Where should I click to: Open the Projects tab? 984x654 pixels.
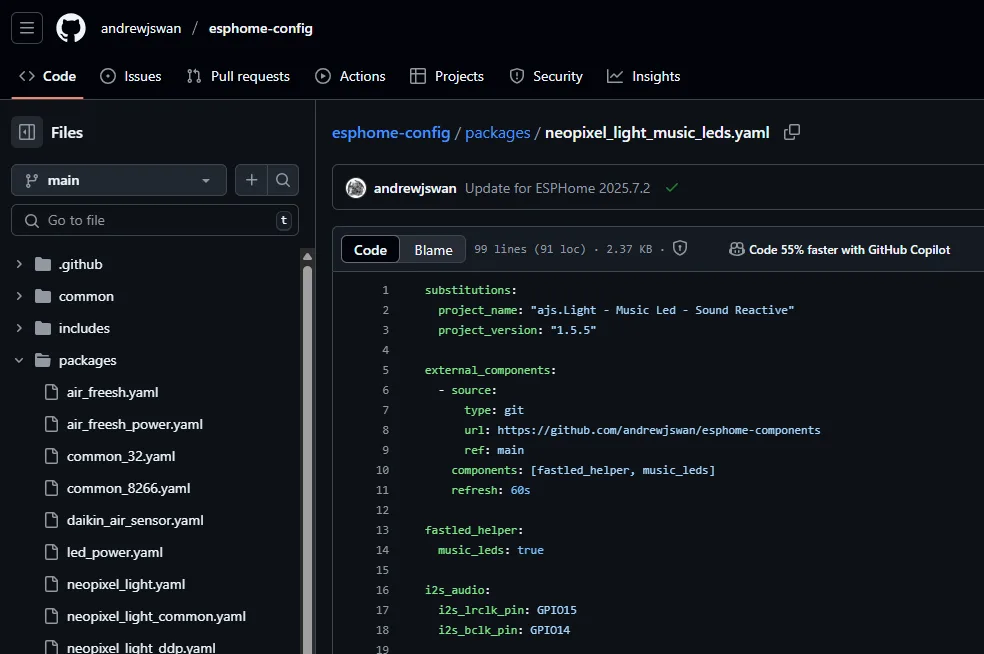[x=447, y=76]
